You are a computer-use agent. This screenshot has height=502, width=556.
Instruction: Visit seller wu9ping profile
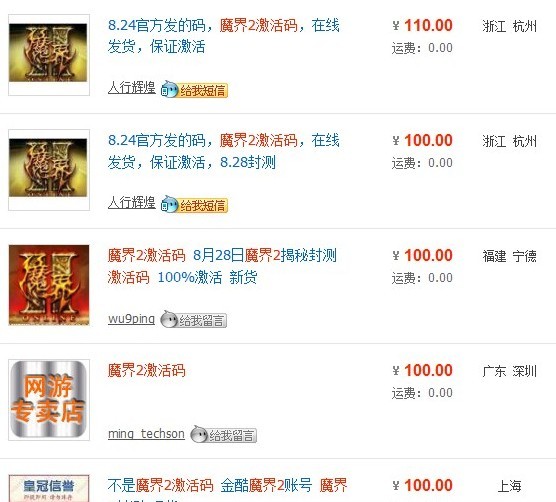[131, 319]
